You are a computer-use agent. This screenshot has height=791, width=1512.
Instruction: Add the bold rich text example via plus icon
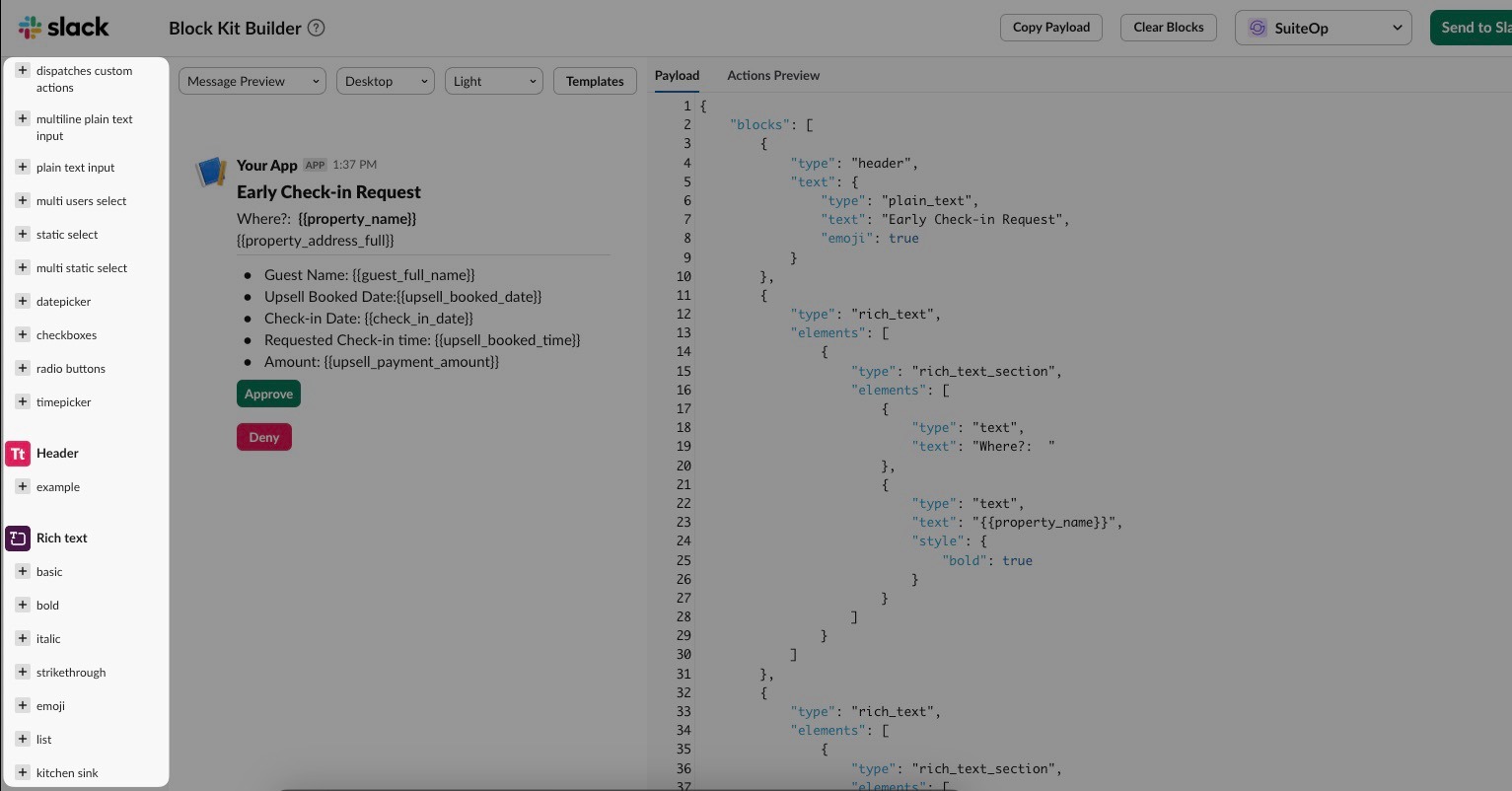tap(22, 605)
